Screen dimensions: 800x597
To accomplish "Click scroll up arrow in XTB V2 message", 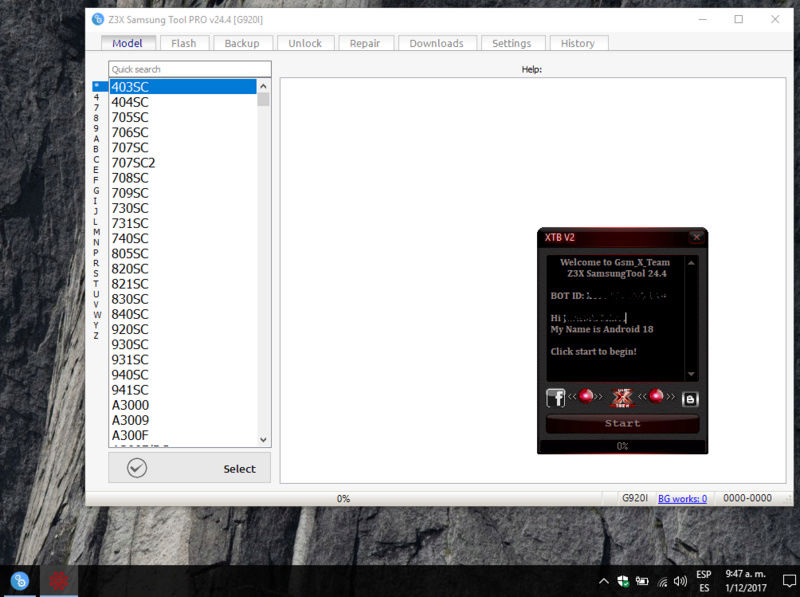I will tap(691, 263).
